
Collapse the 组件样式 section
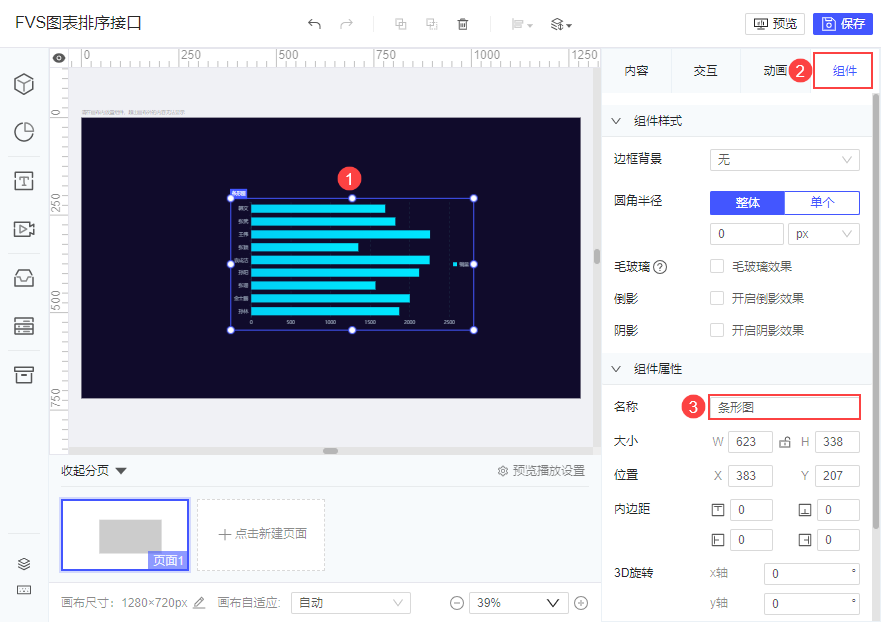pyautogui.click(x=616, y=121)
